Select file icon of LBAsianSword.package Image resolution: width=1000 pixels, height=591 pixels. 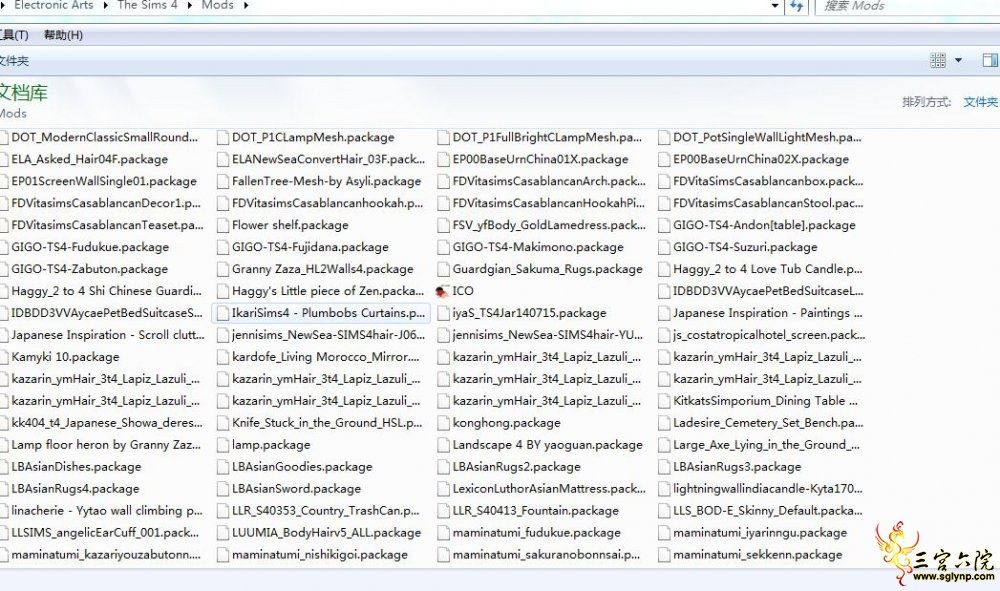(x=223, y=489)
